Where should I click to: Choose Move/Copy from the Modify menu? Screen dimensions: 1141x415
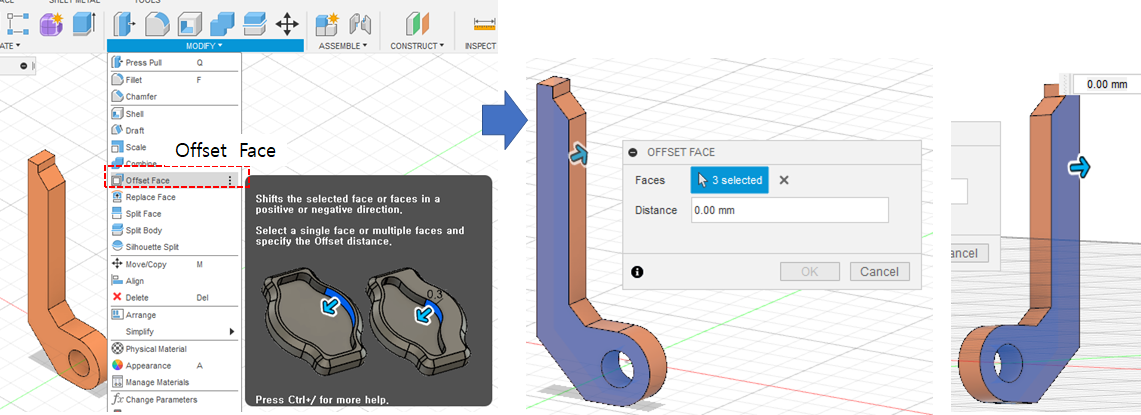174,264
